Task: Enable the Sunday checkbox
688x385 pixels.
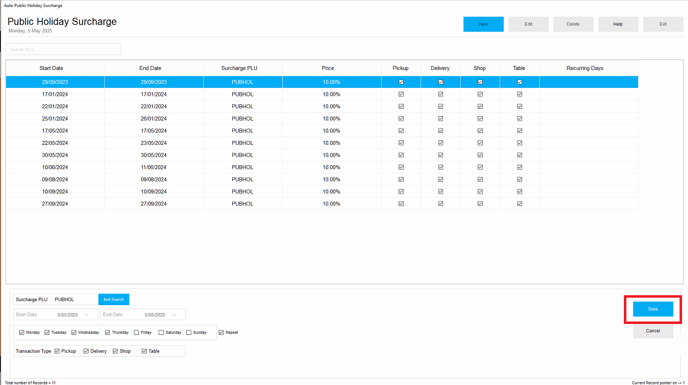Action: coord(189,333)
